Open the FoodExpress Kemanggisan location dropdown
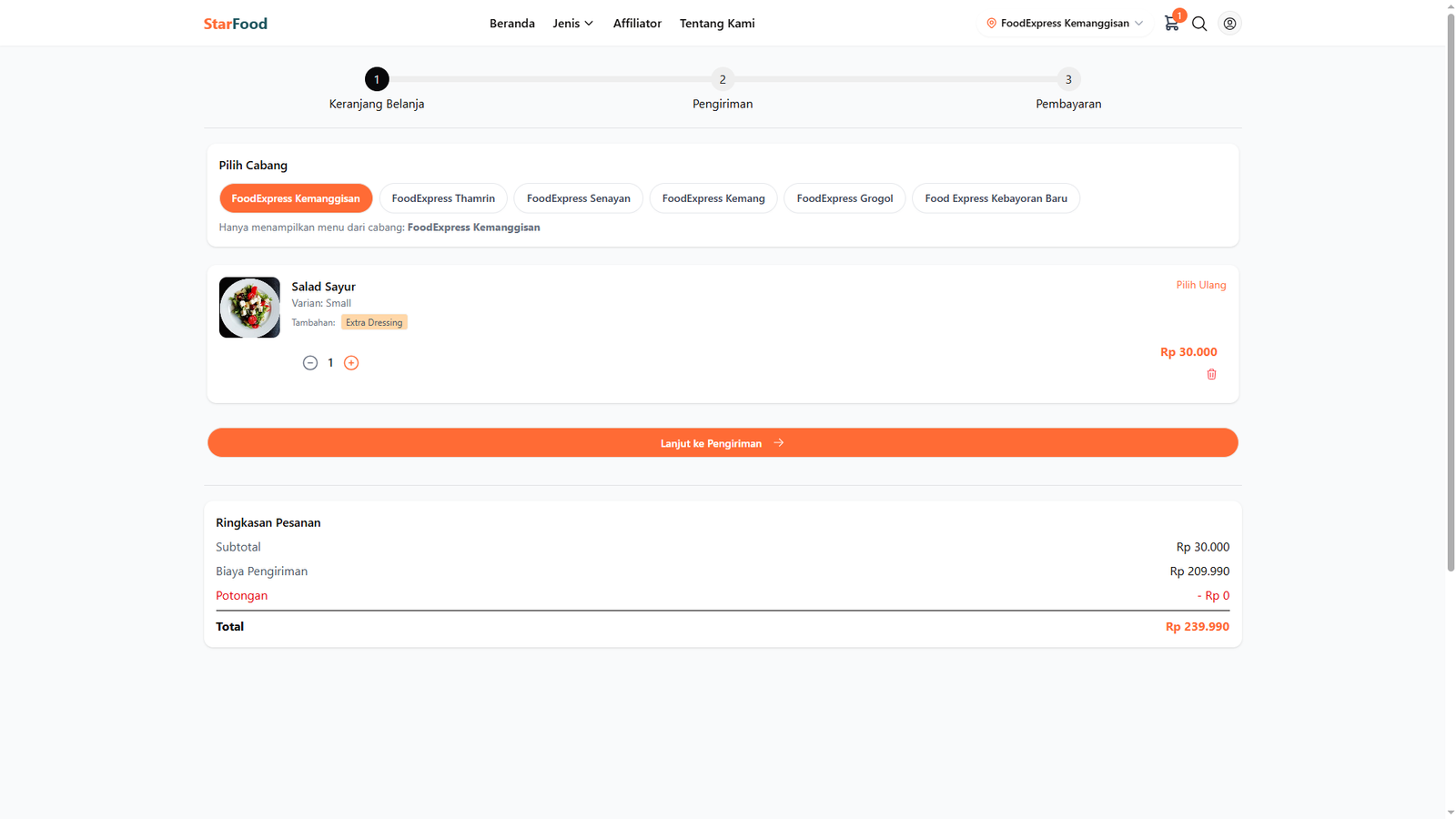The height and width of the screenshot is (819, 1456). (1065, 24)
